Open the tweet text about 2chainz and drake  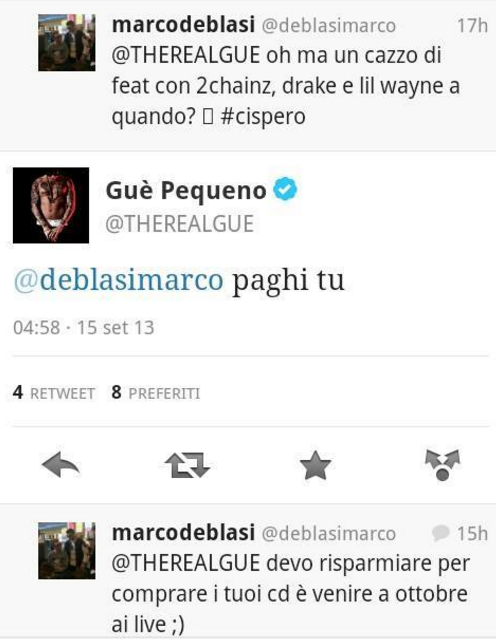[x=286, y=86]
